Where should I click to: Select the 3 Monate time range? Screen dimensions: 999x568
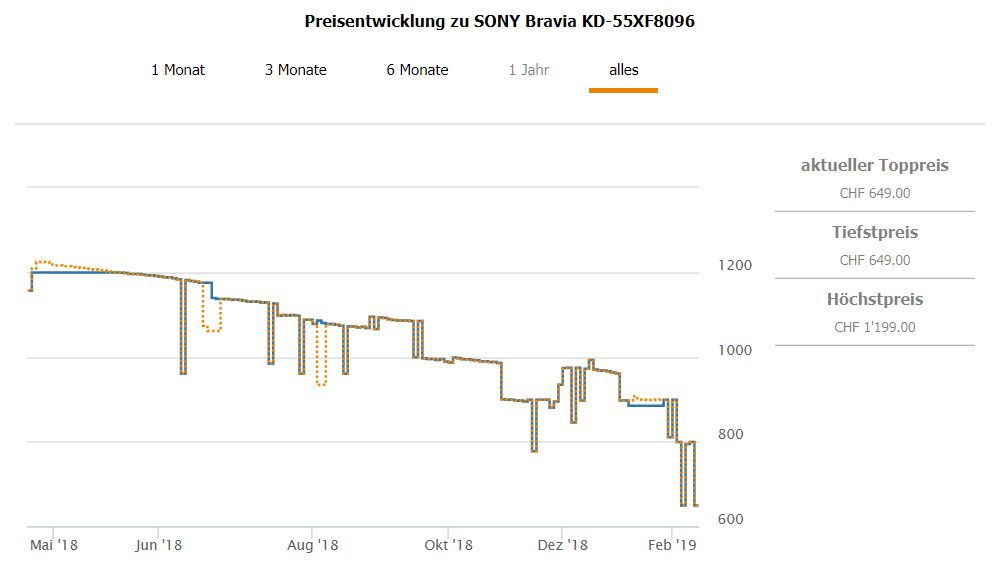[x=296, y=70]
